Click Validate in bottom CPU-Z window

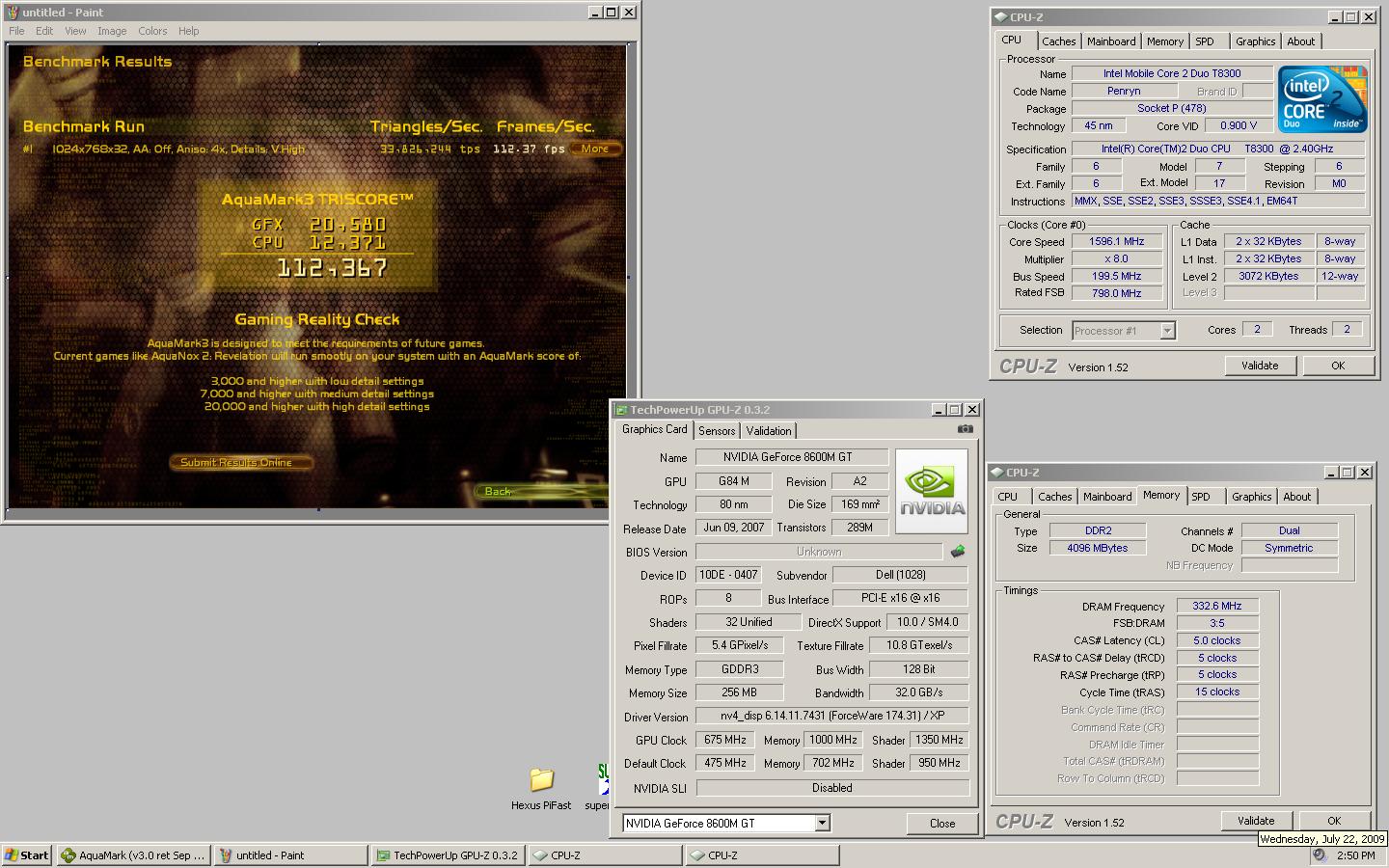point(1256,821)
